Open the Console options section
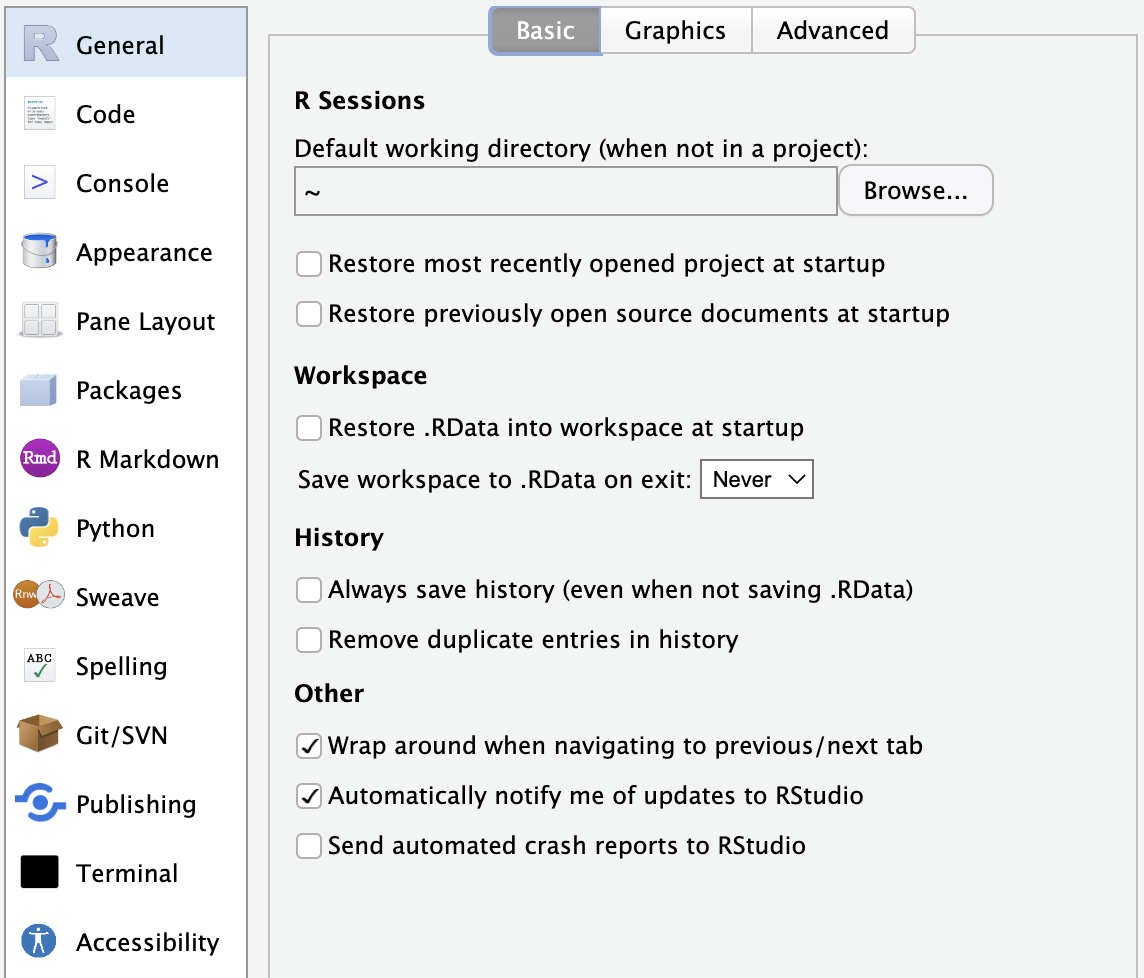The width and height of the screenshot is (1144, 978). pyautogui.click(x=126, y=182)
